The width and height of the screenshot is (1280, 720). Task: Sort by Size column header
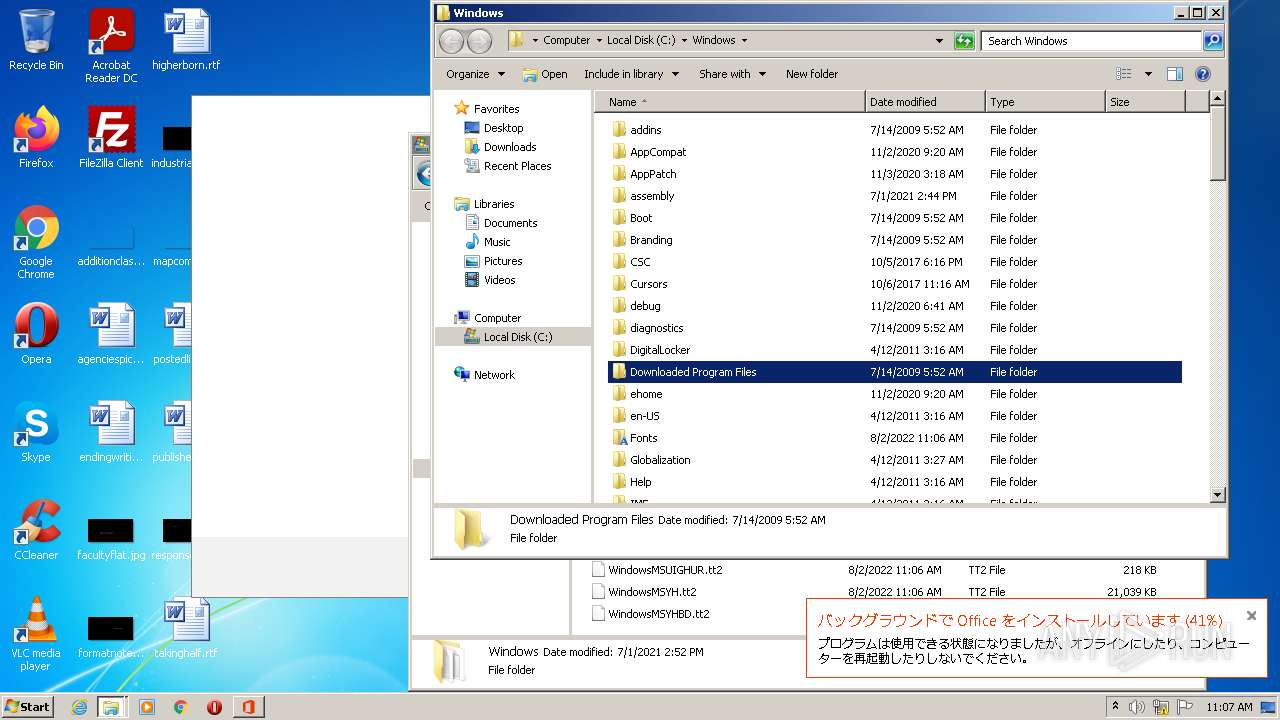pyautogui.click(x=1145, y=102)
